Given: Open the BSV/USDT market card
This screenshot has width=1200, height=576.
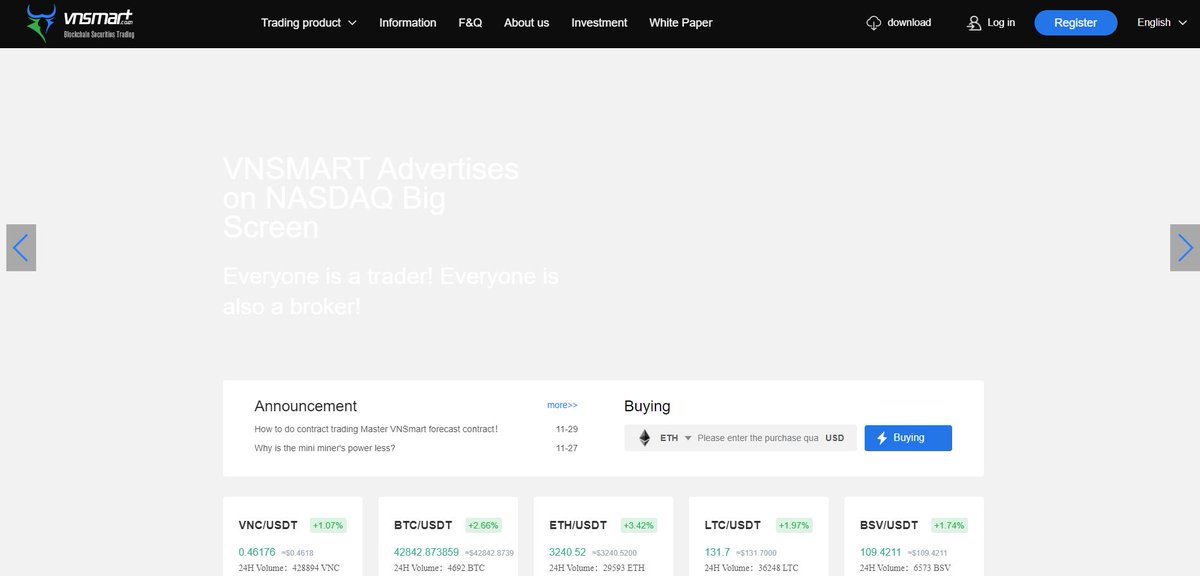Looking at the screenshot, I should point(914,537).
